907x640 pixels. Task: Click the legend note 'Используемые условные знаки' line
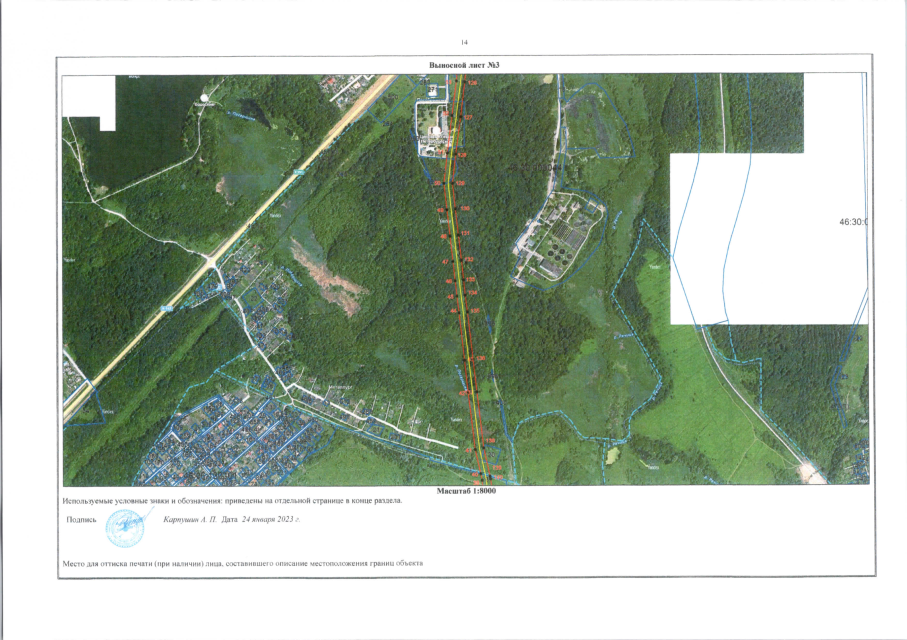pyautogui.click(x=232, y=501)
